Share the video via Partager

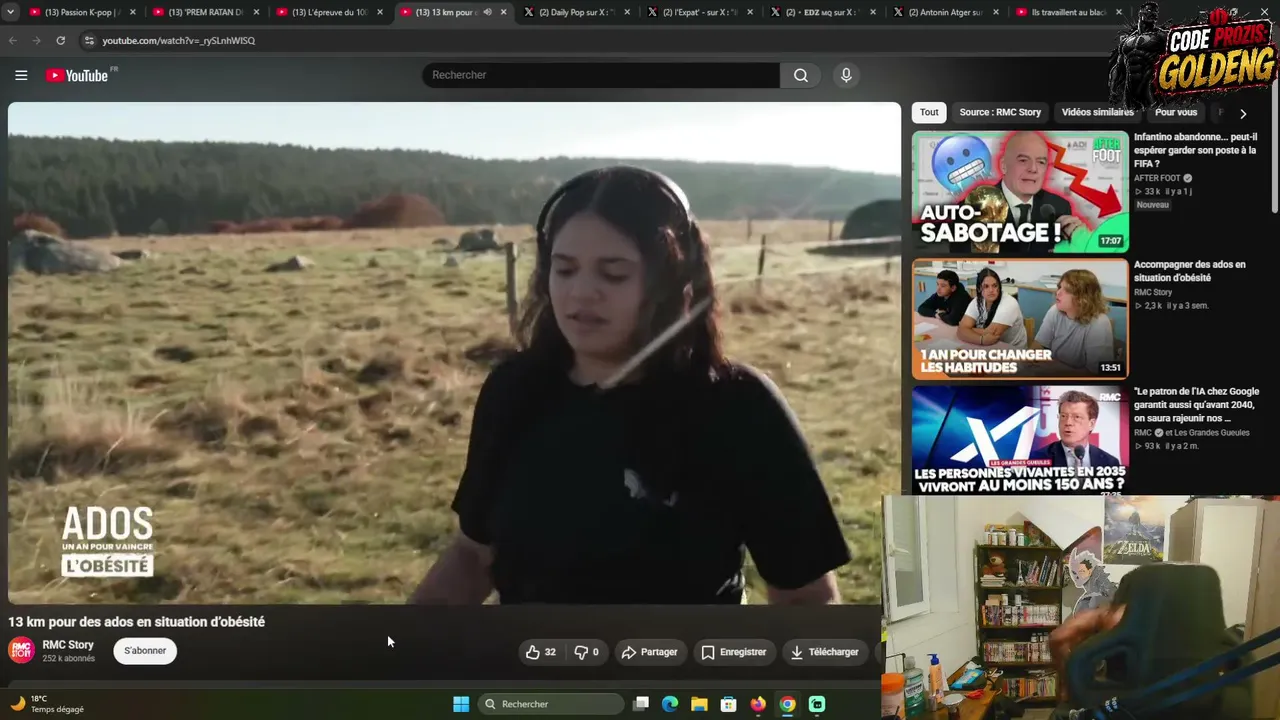pyautogui.click(x=650, y=652)
